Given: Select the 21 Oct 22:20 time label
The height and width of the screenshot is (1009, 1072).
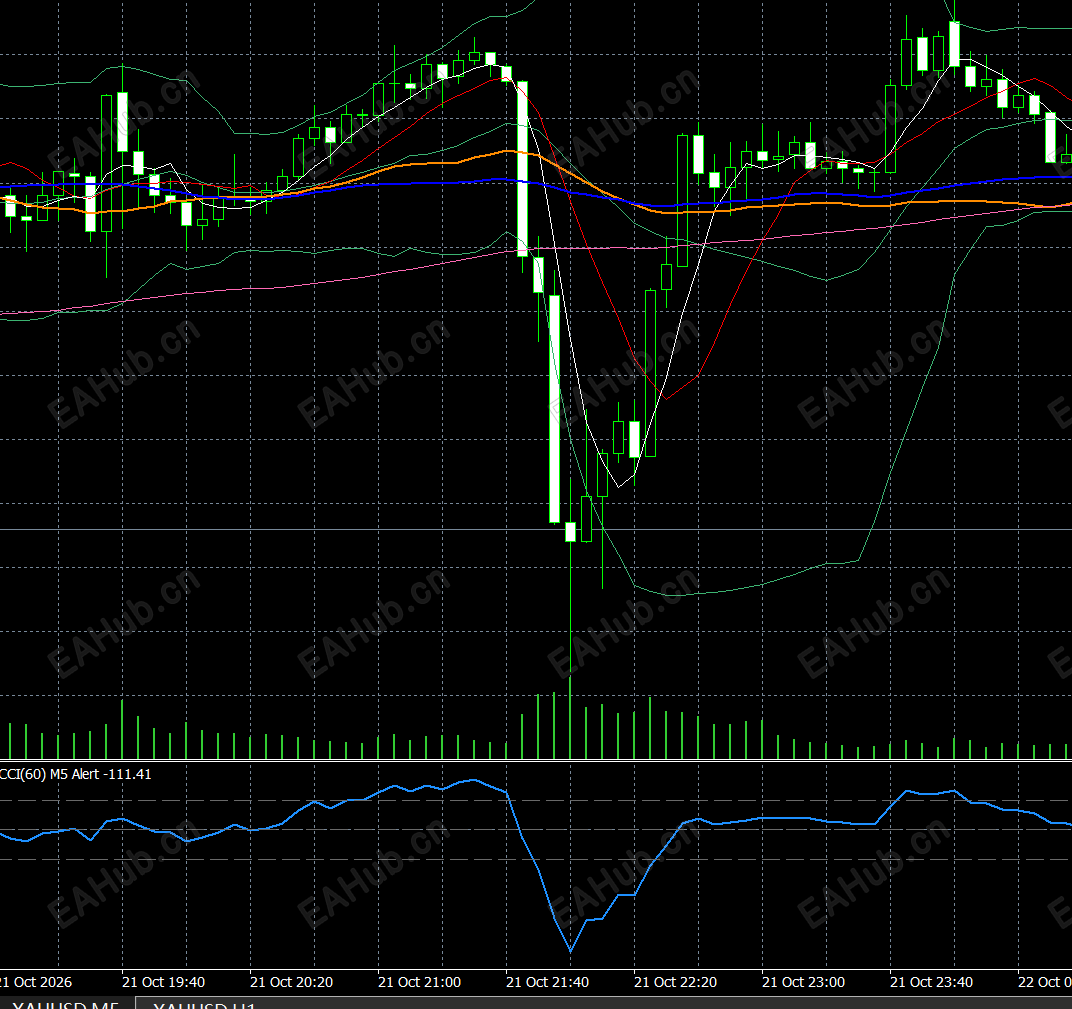Looking at the screenshot, I should [x=675, y=982].
